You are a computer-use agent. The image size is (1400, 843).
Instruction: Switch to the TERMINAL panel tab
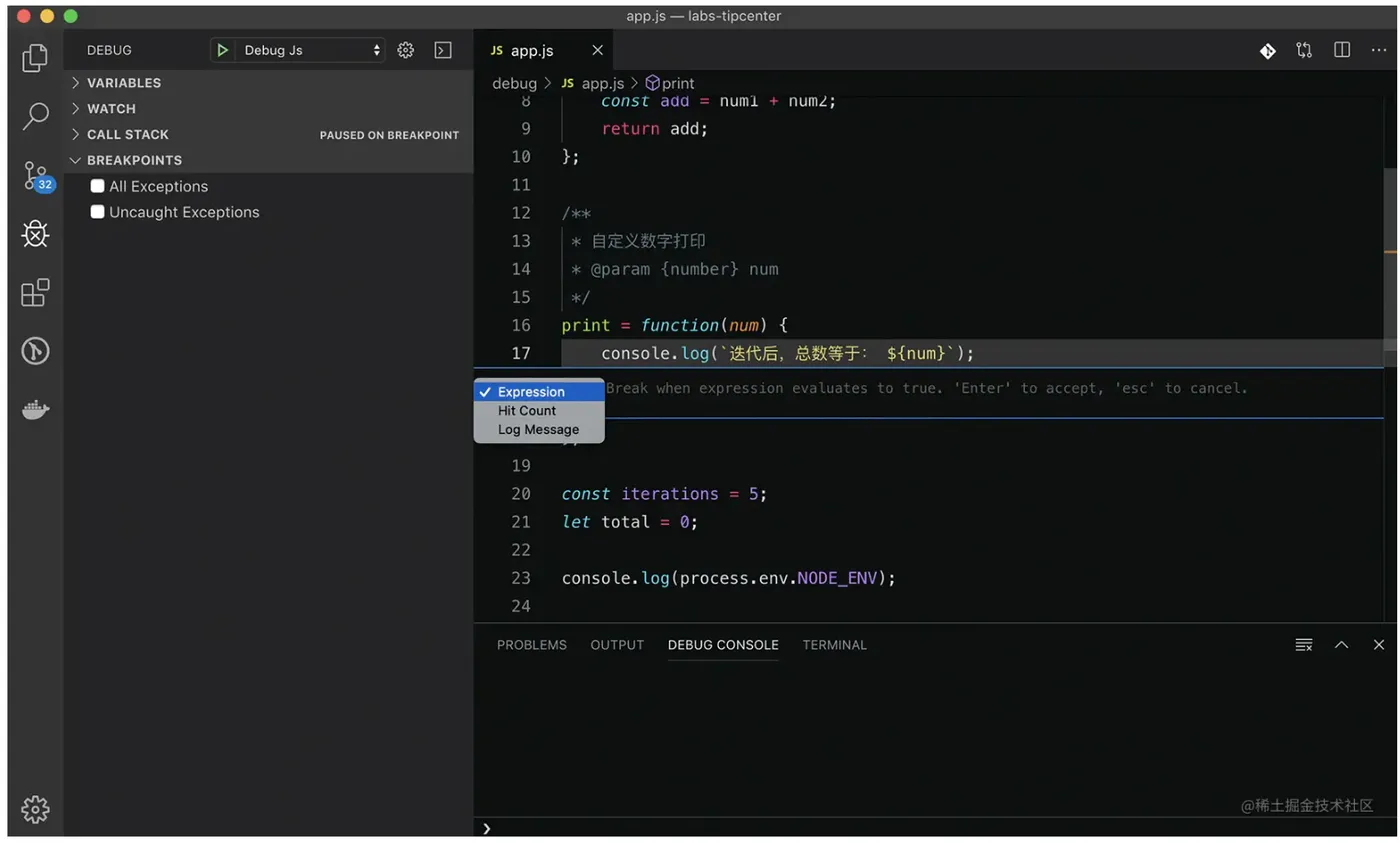[x=835, y=645]
